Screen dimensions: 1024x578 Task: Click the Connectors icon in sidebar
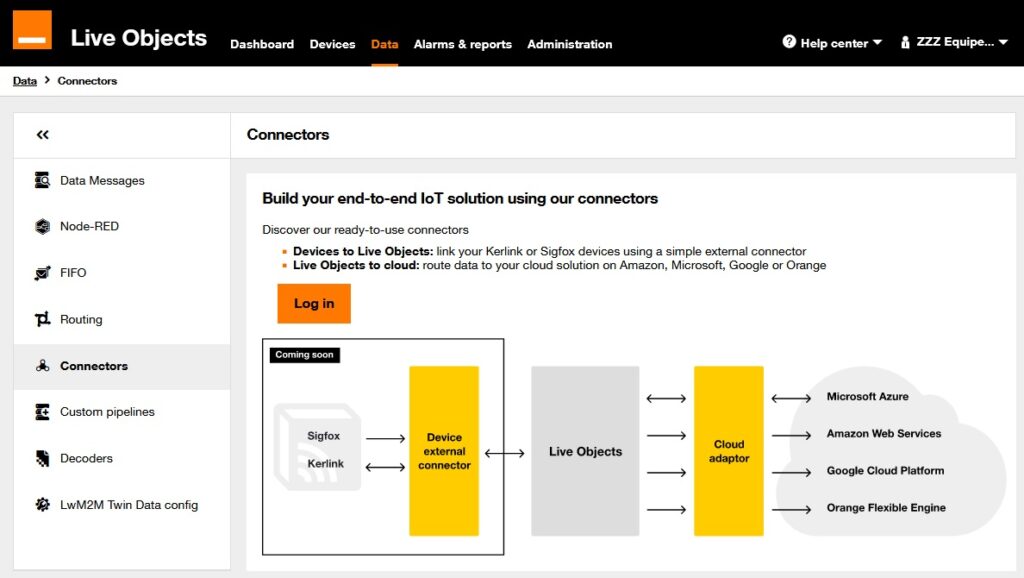[42, 366]
